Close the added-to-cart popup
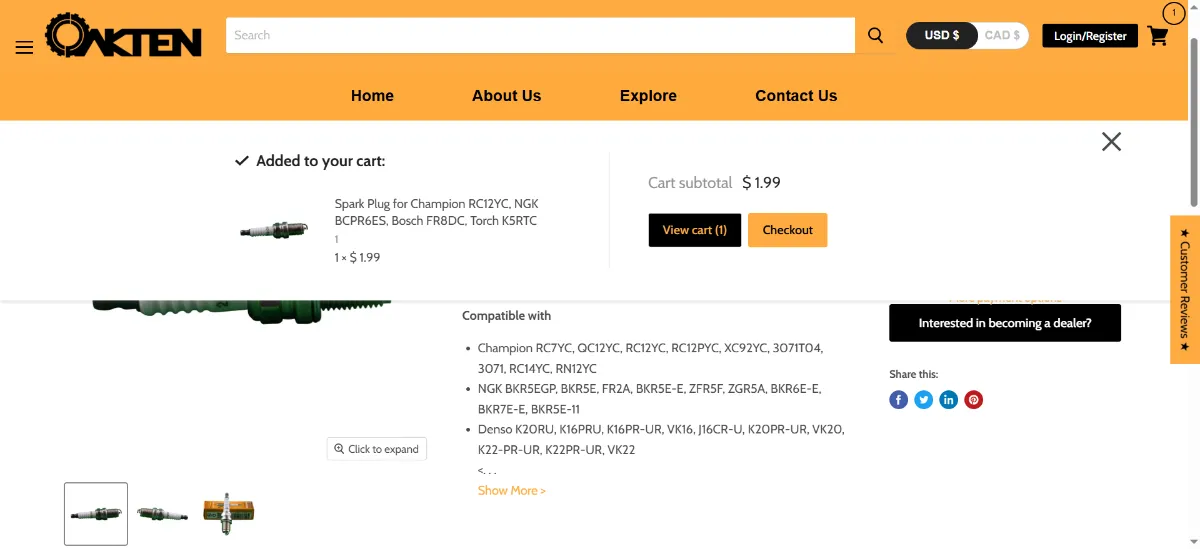Image resolution: width=1200 pixels, height=549 pixels. pyautogui.click(x=1111, y=142)
